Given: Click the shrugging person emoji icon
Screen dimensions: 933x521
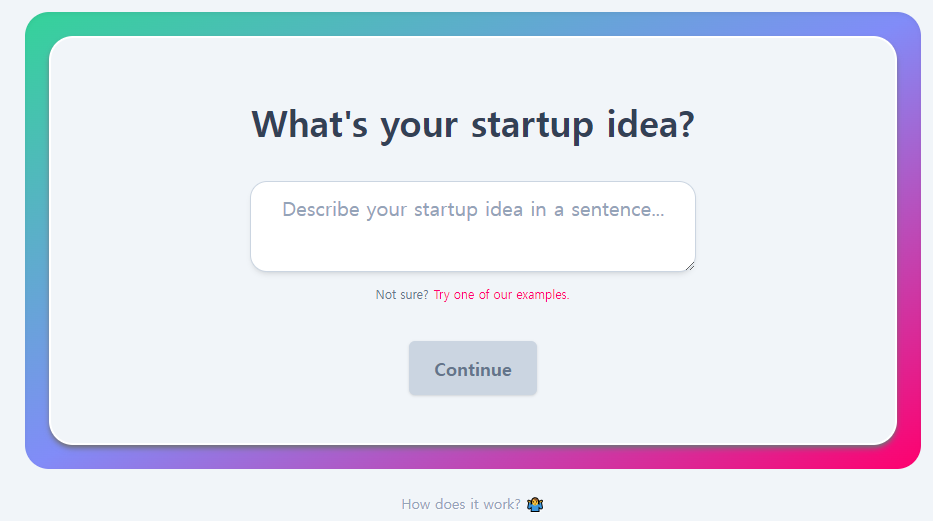Looking at the screenshot, I should pos(535,504).
